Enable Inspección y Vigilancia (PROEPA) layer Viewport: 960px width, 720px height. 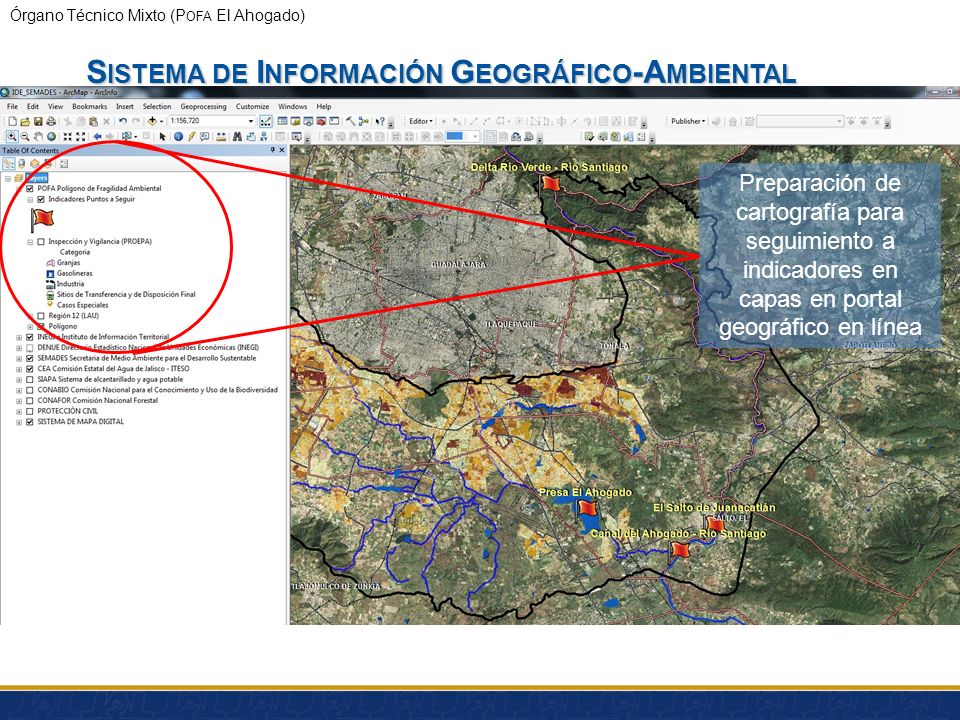coord(40,241)
